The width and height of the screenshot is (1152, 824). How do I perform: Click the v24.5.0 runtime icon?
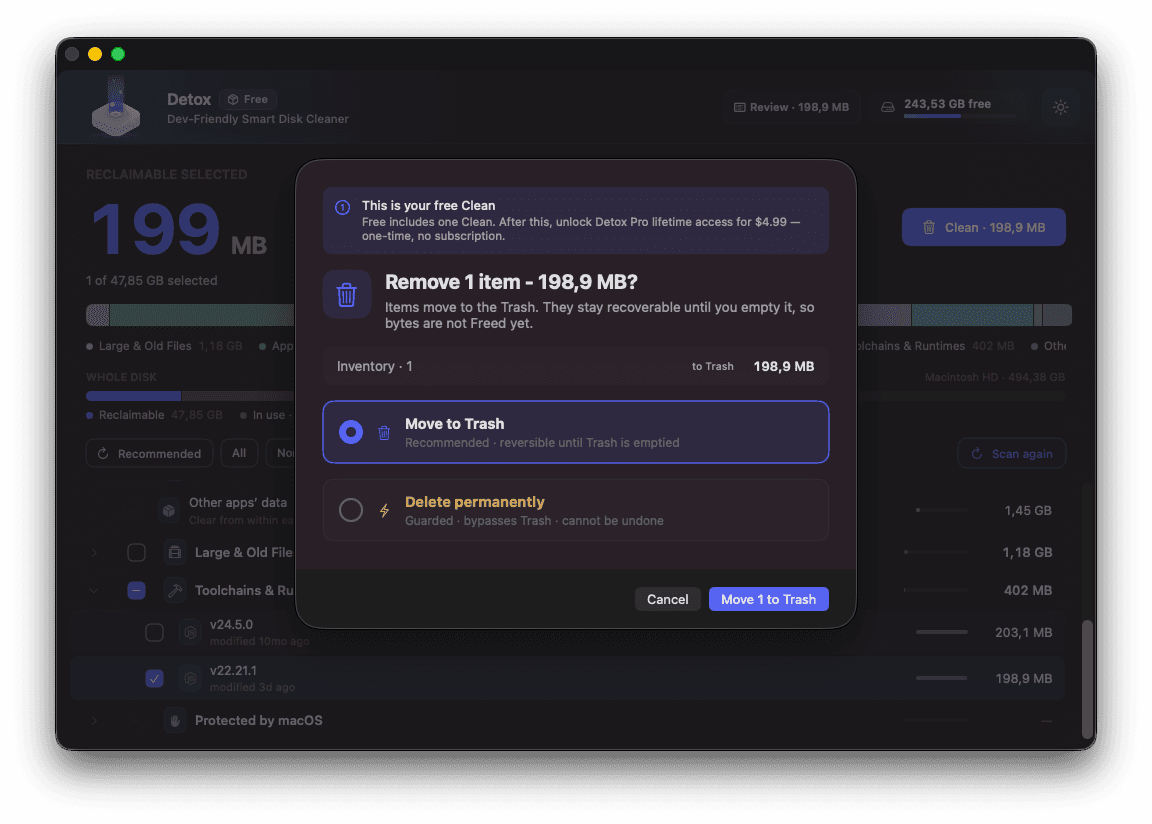(x=190, y=632)
